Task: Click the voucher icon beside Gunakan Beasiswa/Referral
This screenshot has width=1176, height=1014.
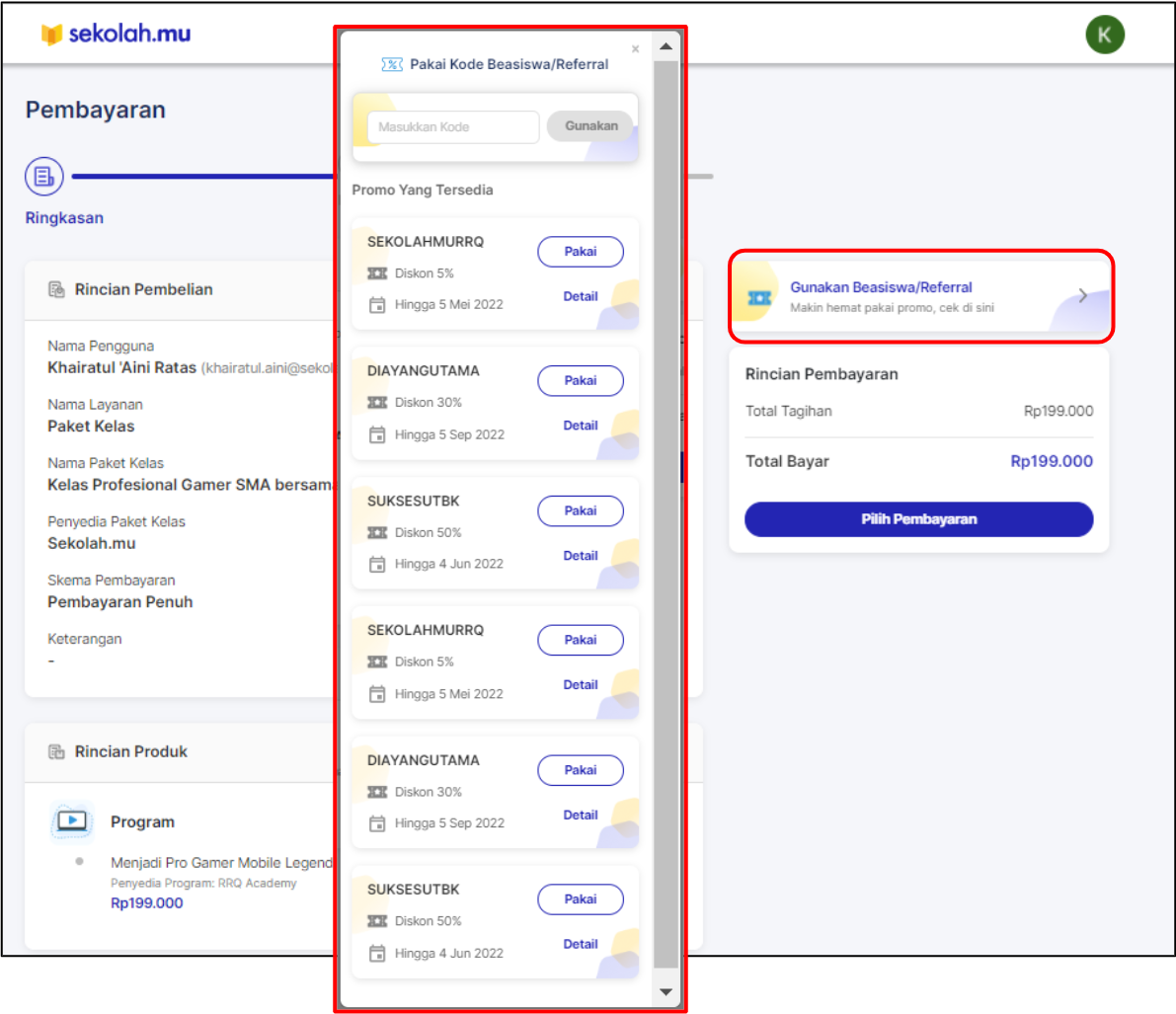Action: coord(759,297)
